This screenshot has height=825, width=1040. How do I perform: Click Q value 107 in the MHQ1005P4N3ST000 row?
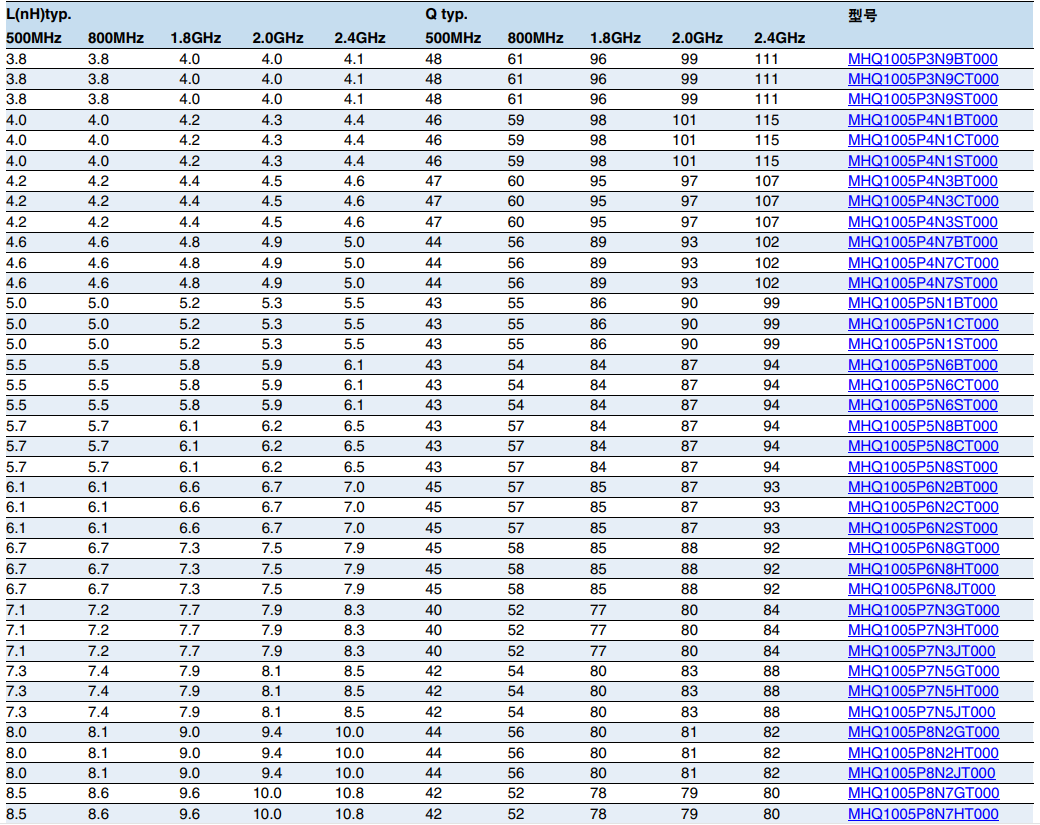(x=767, y=222)
